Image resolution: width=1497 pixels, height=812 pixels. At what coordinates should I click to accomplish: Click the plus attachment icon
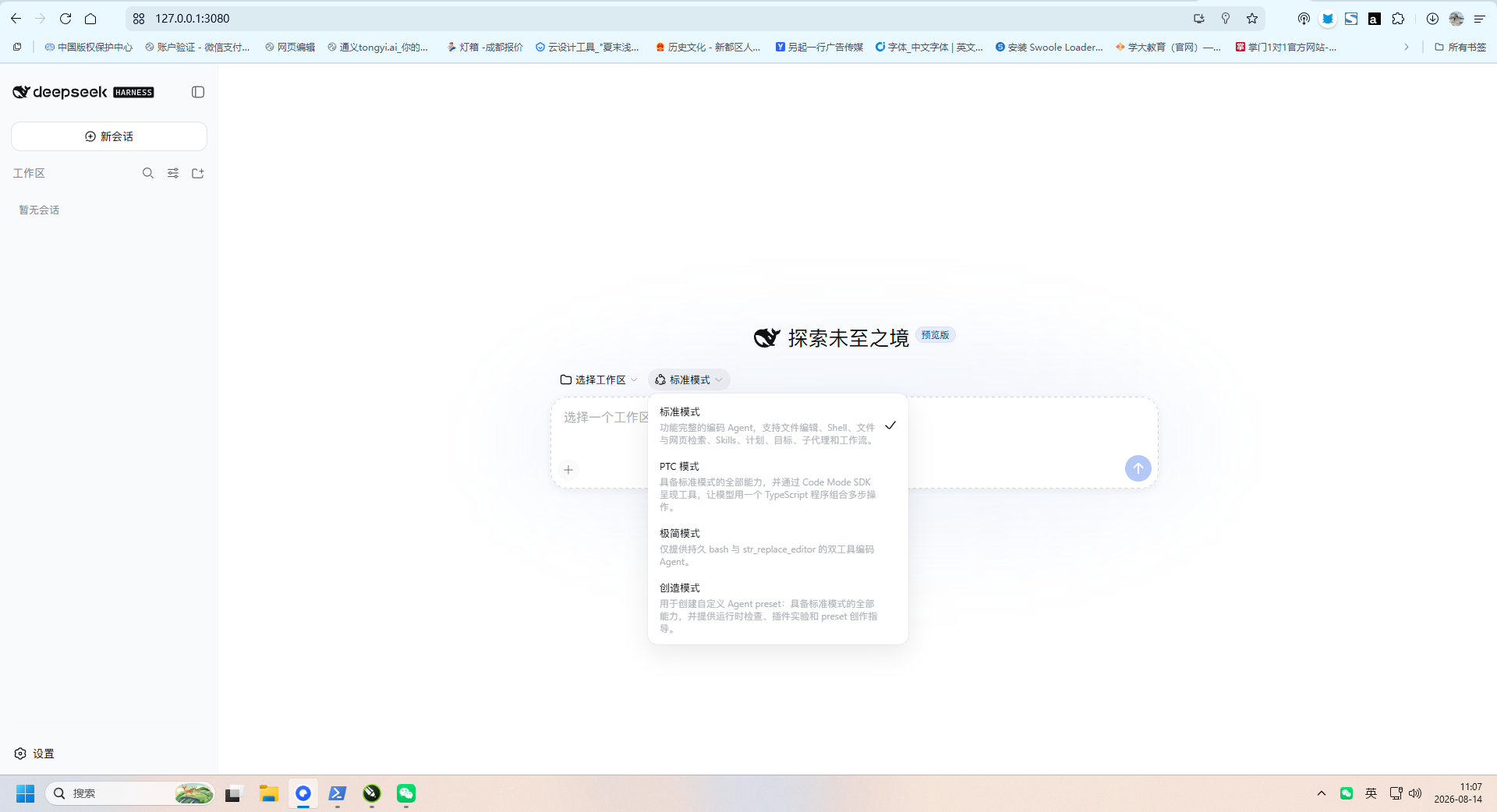point(568,470)
